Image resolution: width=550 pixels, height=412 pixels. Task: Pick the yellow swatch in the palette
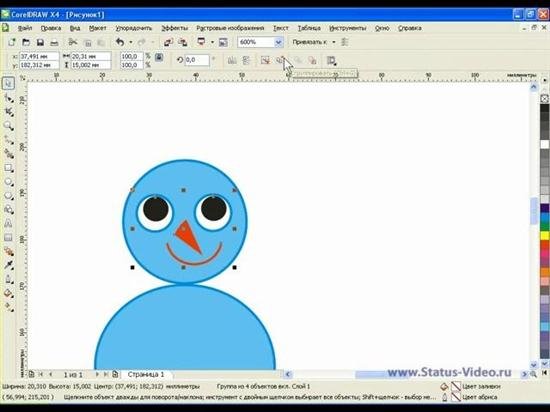click(x=544, y=235)
